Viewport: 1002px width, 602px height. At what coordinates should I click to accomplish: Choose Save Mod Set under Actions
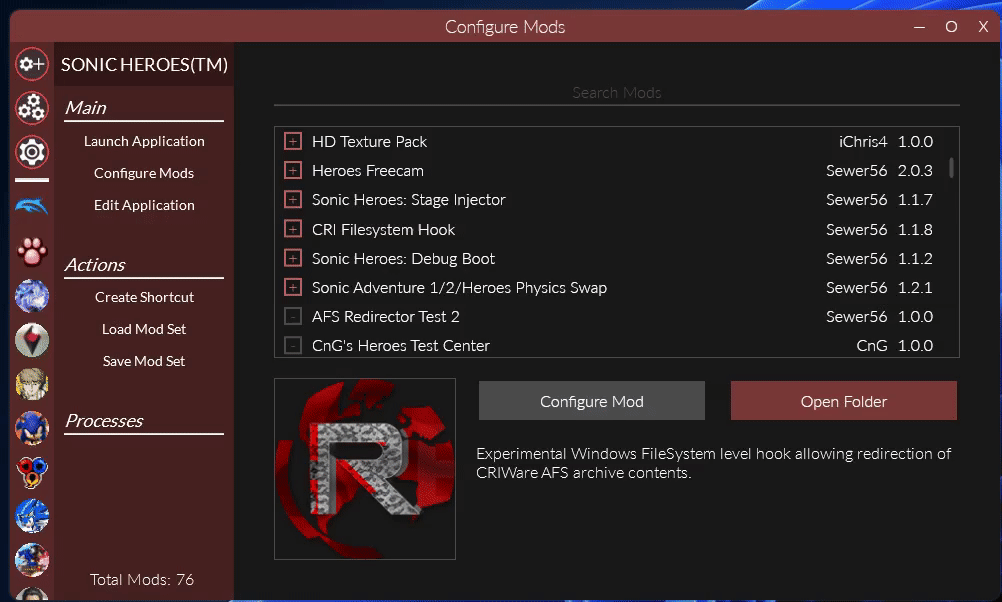144,361
